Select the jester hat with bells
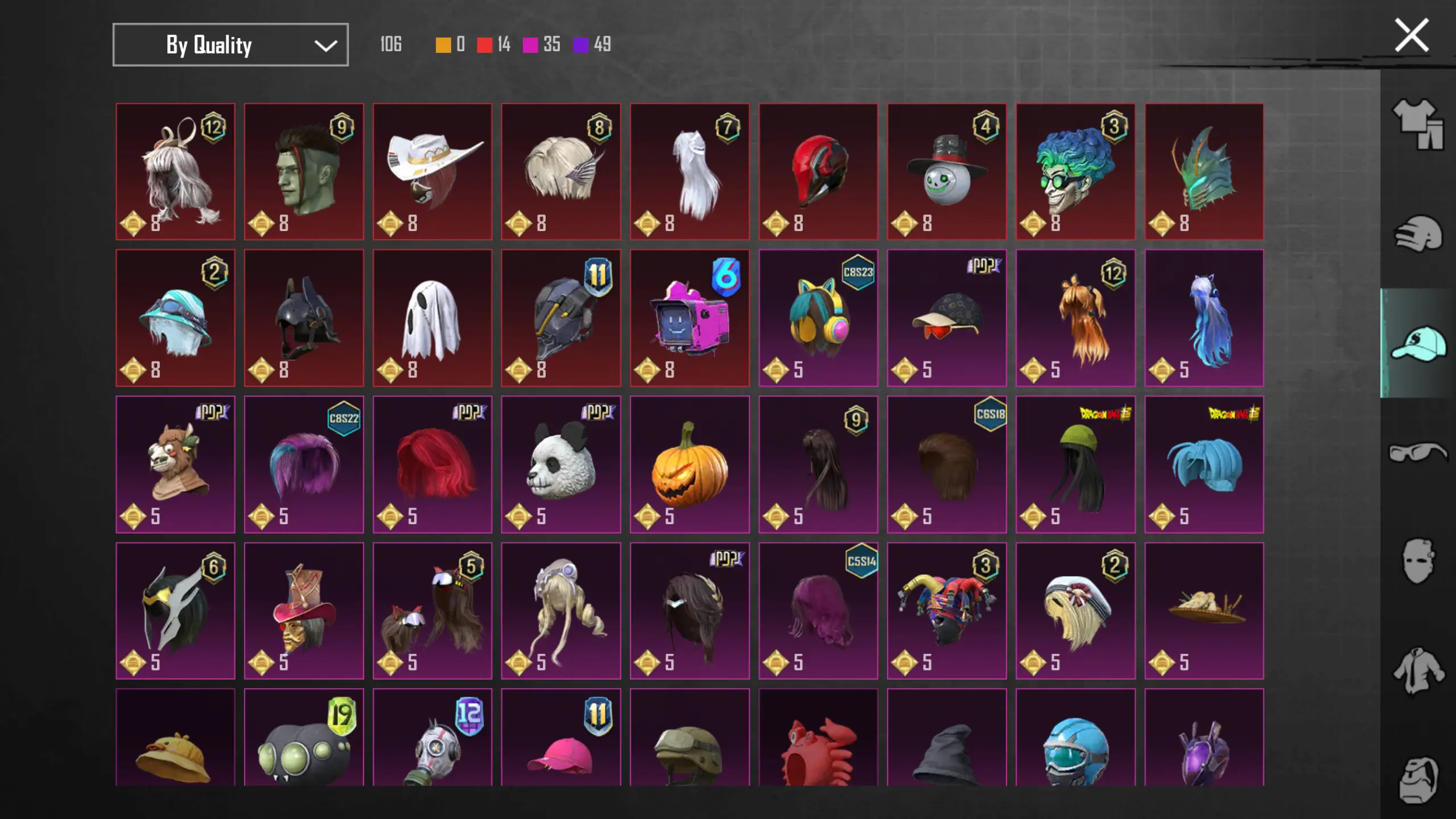This screenshot has height=819, width=1456. [x=946, y=611]
